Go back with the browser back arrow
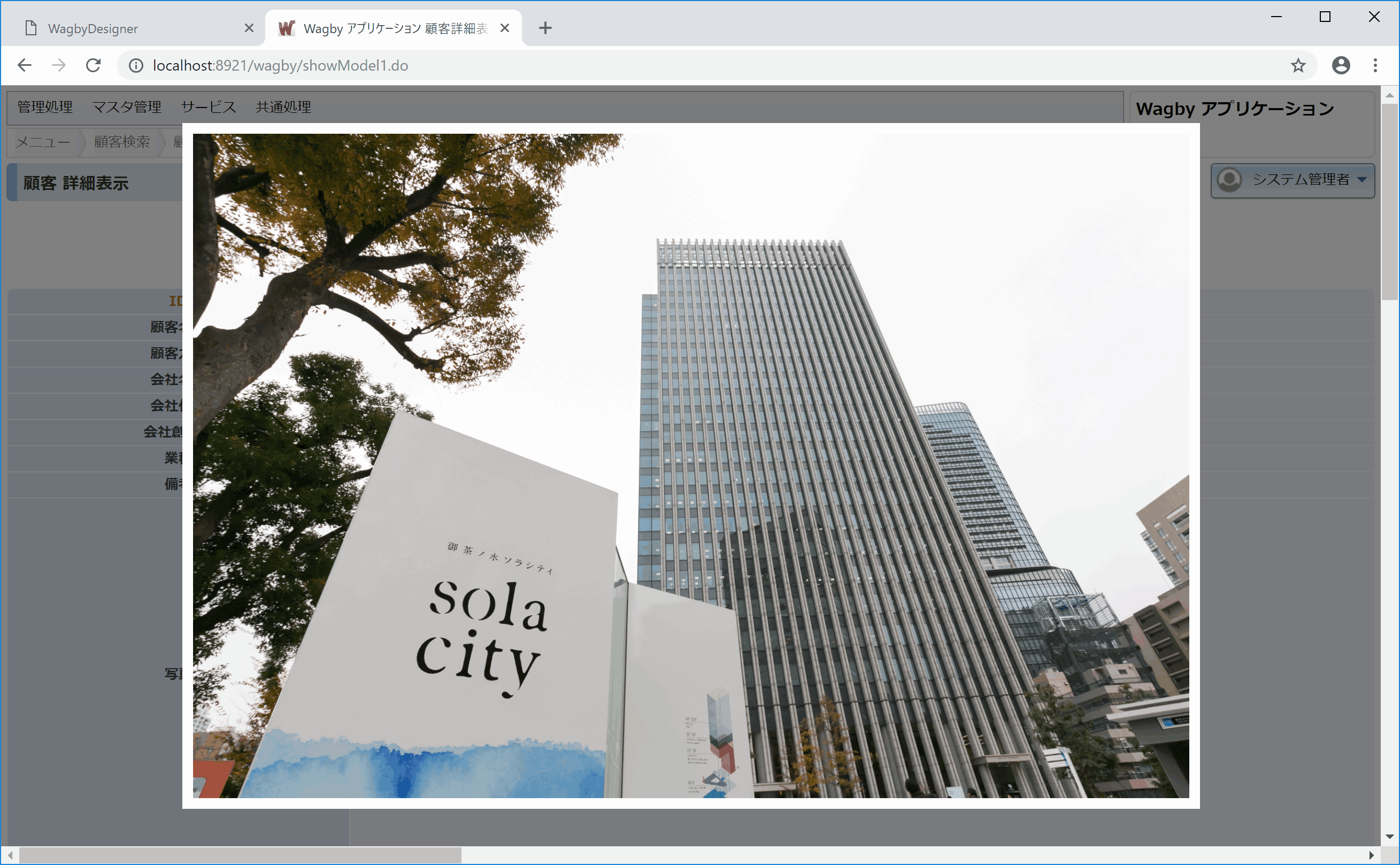 (25, 65)
